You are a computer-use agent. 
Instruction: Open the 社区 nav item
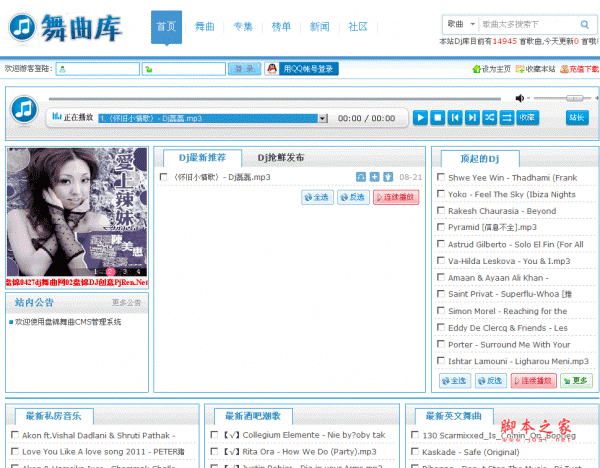358,27
